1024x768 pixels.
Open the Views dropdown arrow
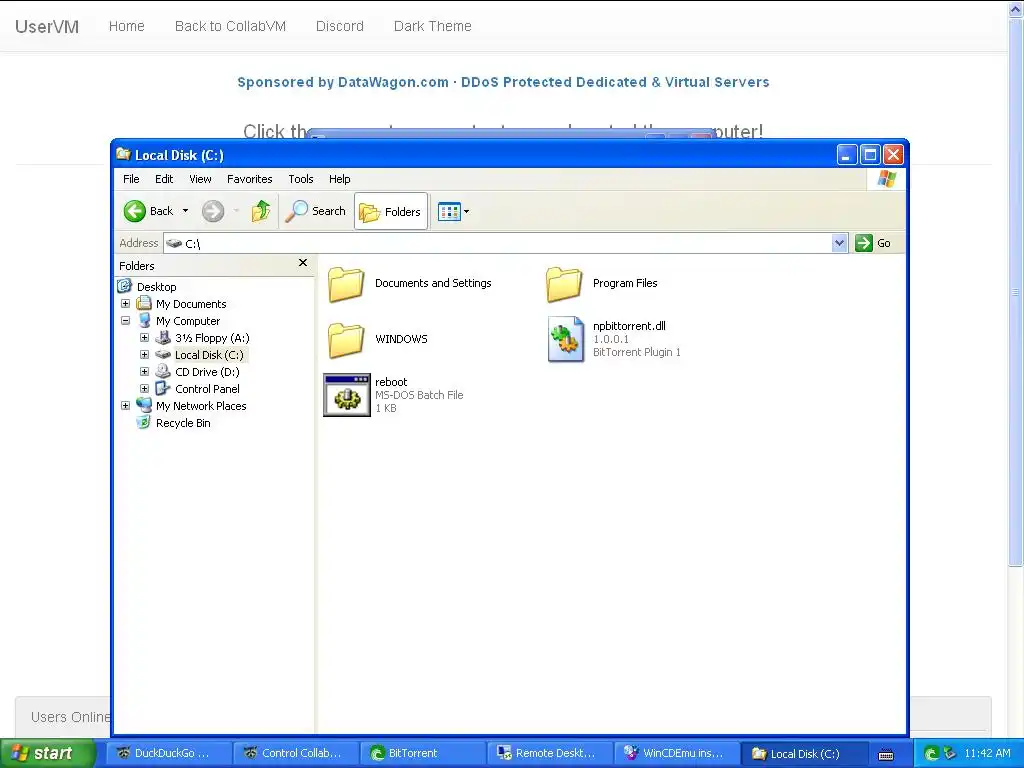pyautogui.click(x=466, y=212)
